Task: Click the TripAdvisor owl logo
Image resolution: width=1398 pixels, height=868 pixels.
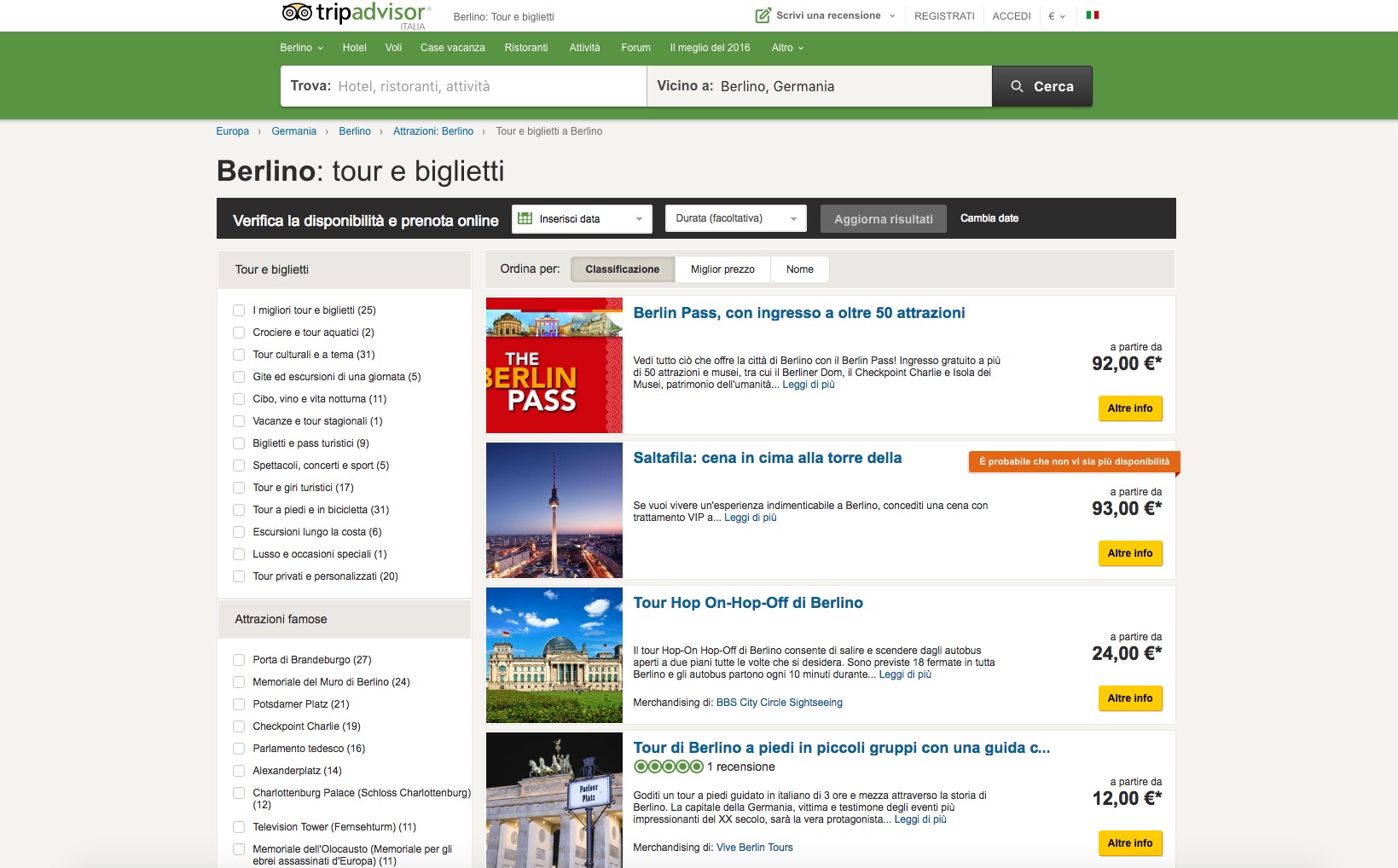Action: coord(297,12)
